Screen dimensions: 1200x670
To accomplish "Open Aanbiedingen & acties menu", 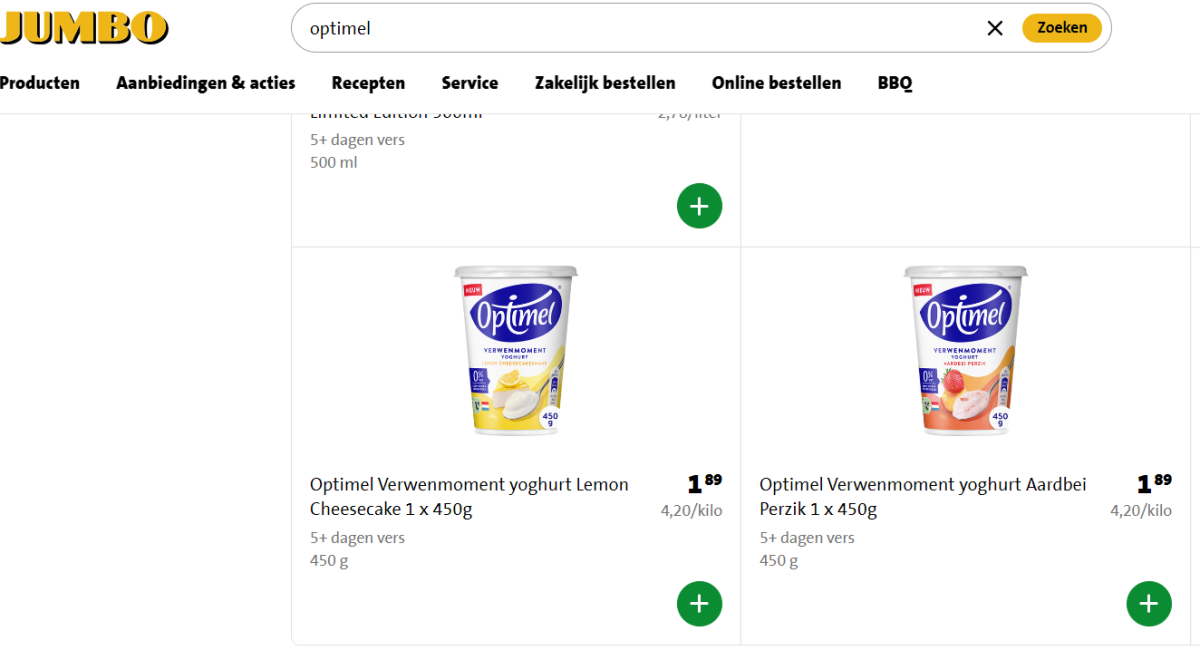I will coord(206,83).
